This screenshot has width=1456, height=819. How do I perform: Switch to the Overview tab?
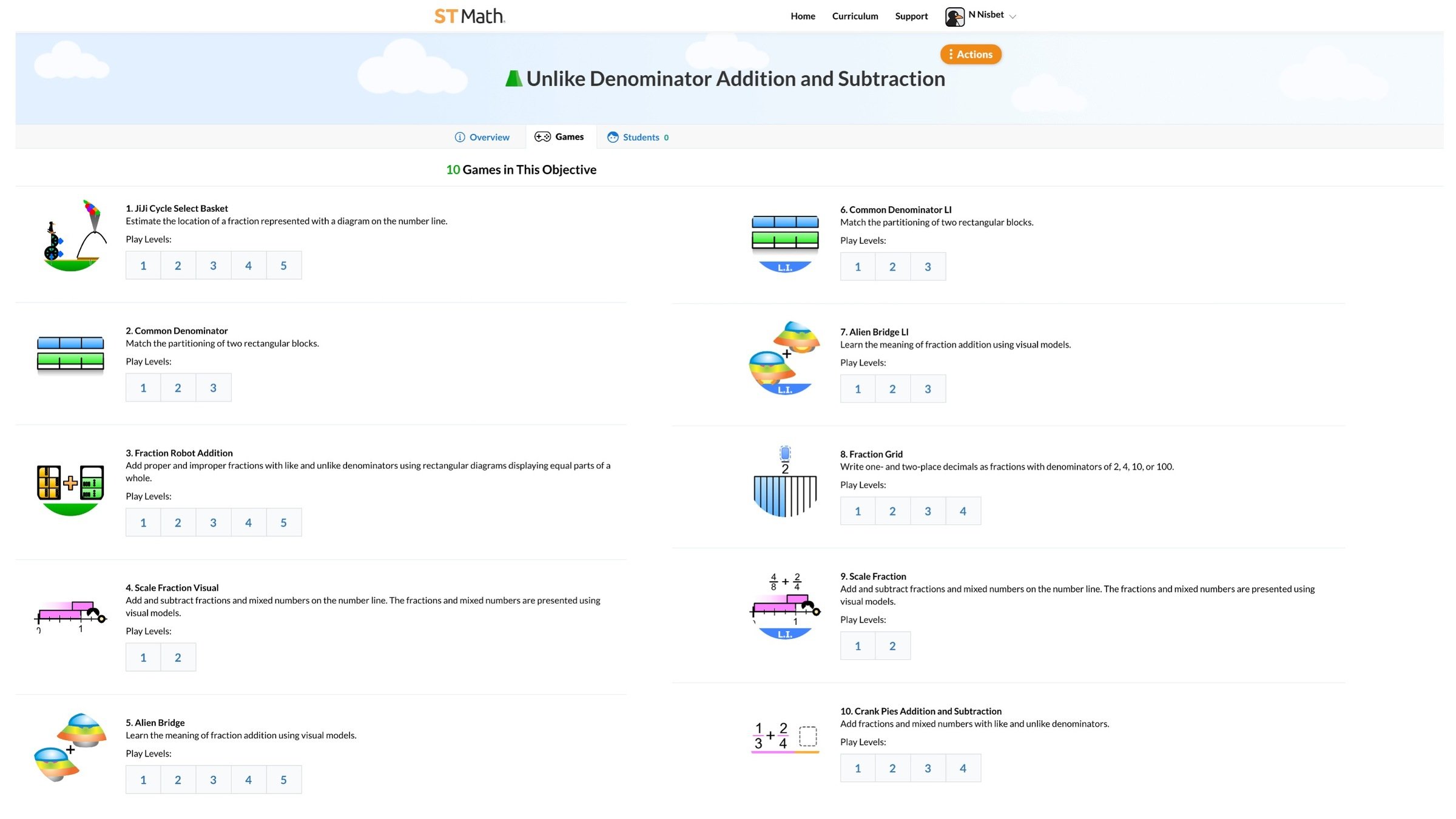[x=482, y=137]
